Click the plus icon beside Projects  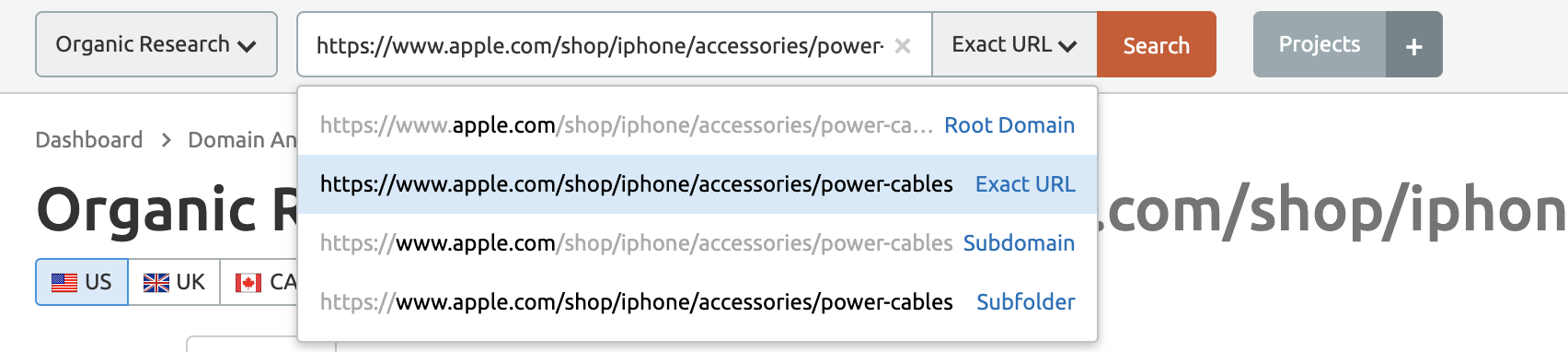[1414, 45]
